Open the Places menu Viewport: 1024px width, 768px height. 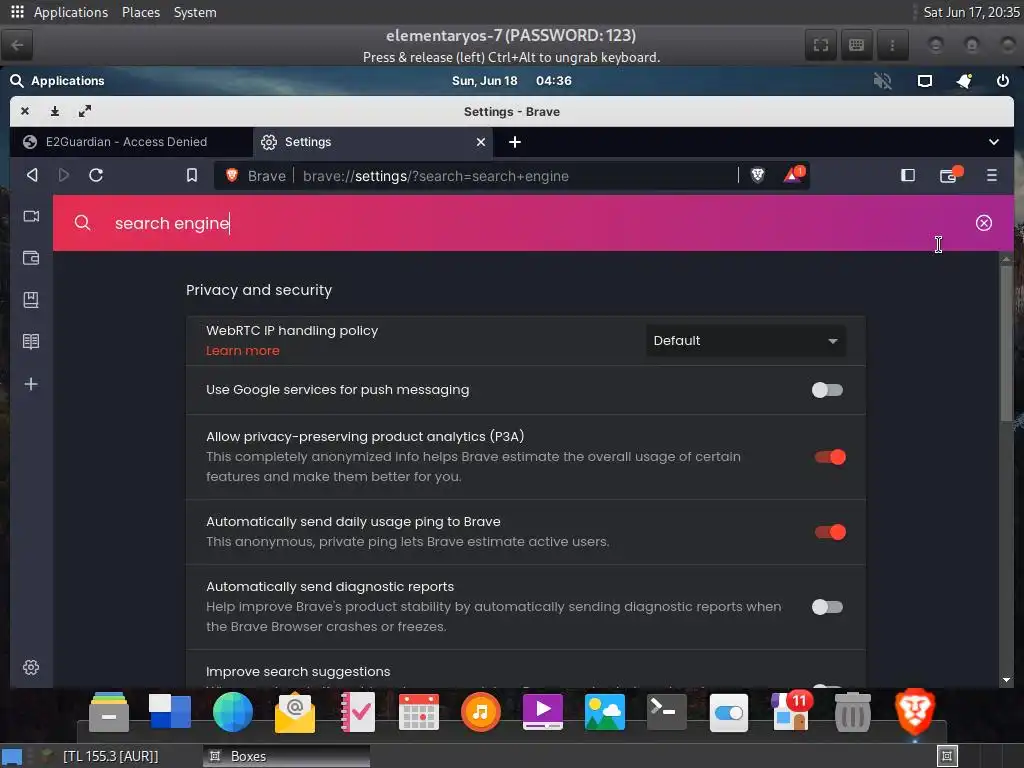click(x=140, y=12)
